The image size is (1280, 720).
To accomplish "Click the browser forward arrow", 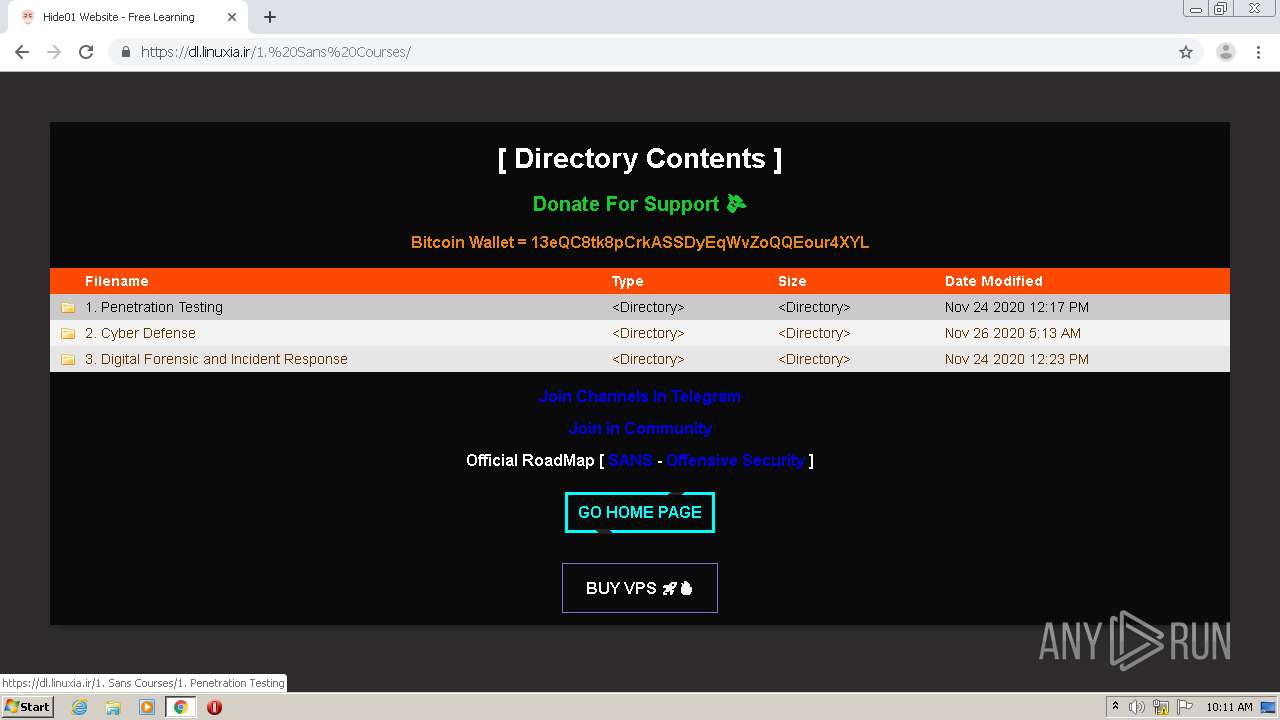I will [54, 52].
